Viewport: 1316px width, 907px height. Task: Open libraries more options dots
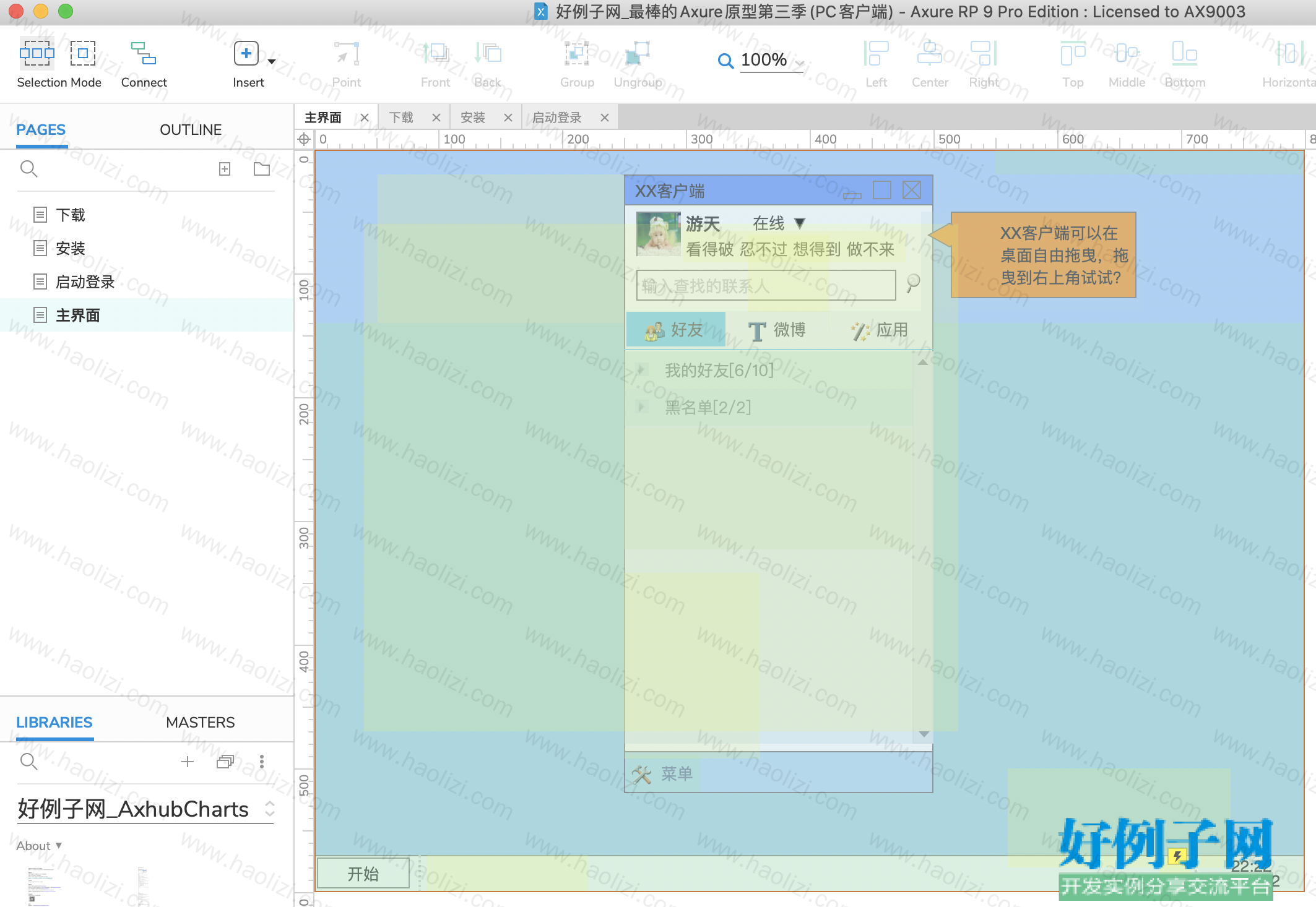click(262, 762)
